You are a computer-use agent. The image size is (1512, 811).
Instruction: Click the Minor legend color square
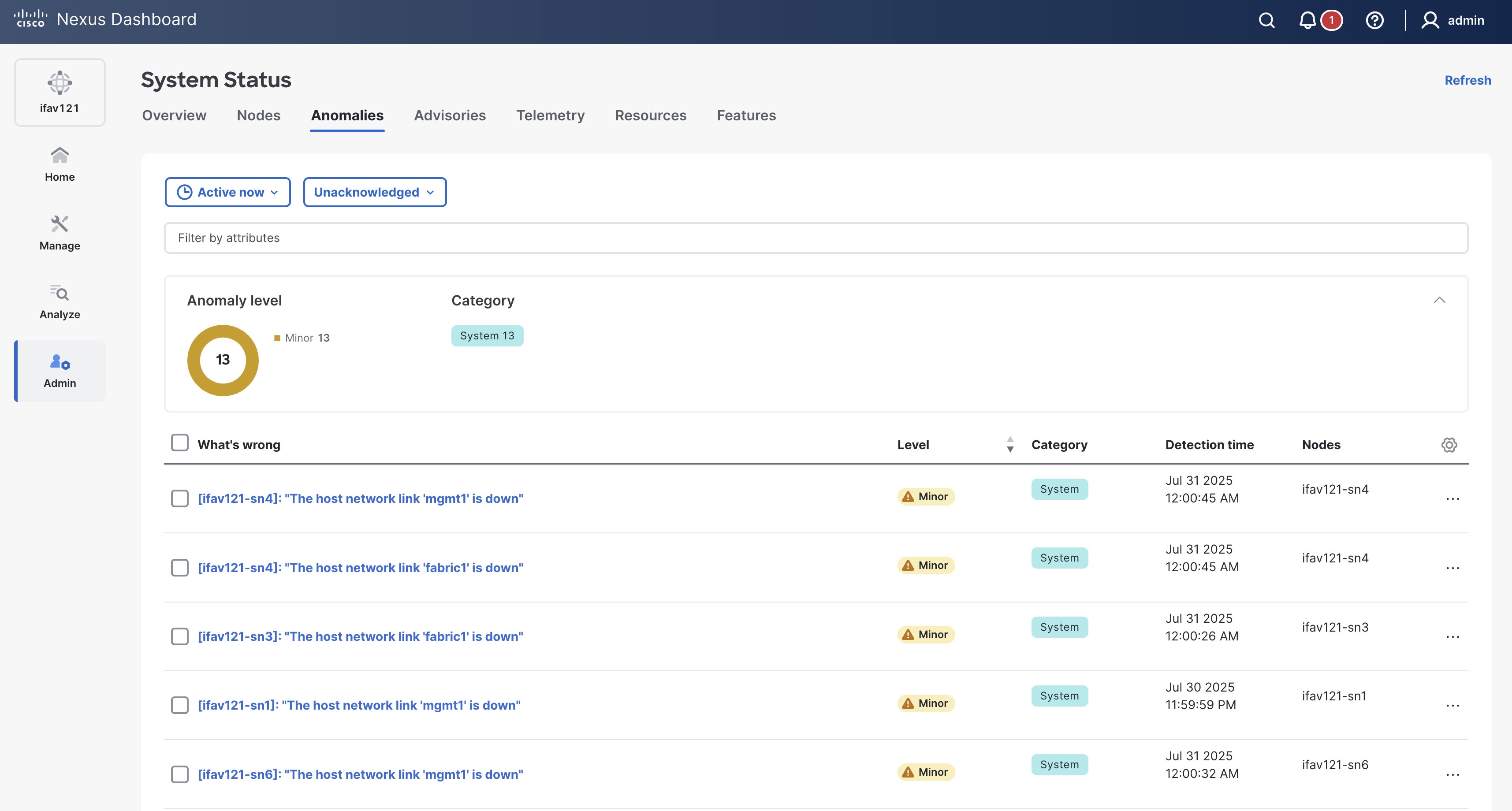click(x=277, y=338)
